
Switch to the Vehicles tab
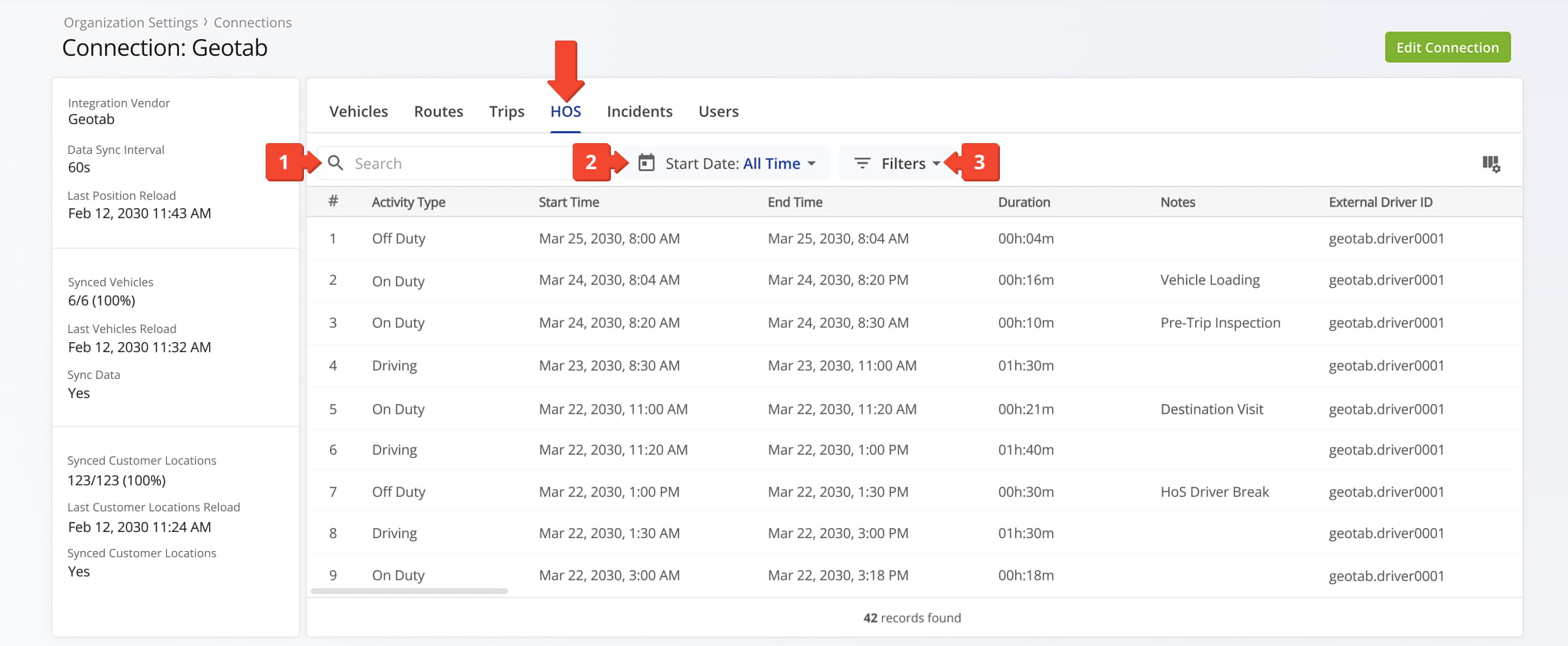click(x=358, y=112)
